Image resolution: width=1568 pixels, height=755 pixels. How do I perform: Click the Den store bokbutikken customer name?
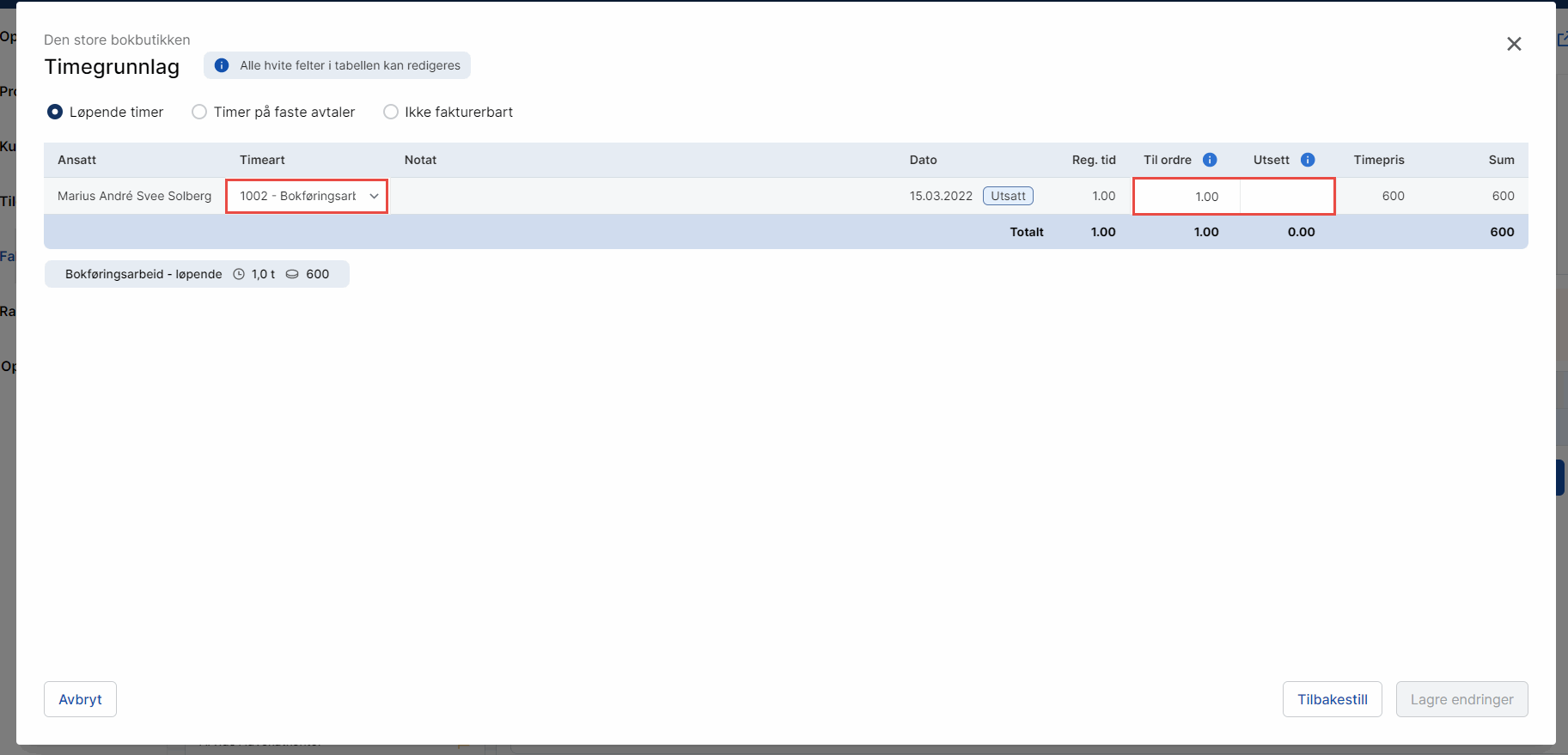coord(117,40)
